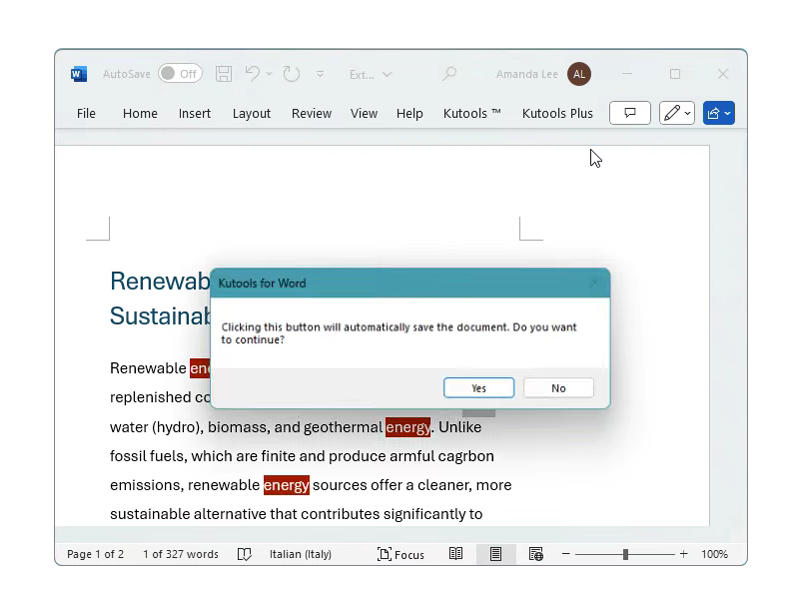Image resolution: width=800 pixels, height=605 pixels.
Task: Click the Amanda Lee account name
Action: click(x=527, y=74)
